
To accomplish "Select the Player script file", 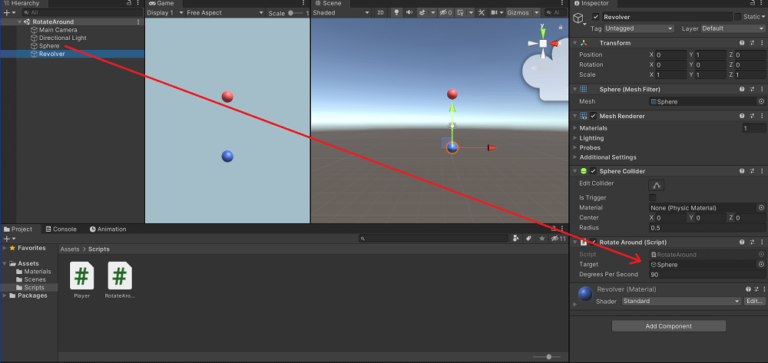I will click(x=82, y=280).
